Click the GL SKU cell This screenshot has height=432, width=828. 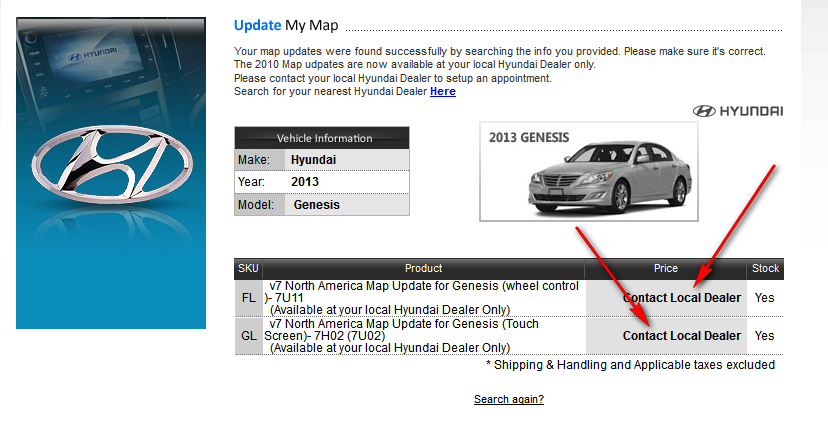tap(249, 336)
